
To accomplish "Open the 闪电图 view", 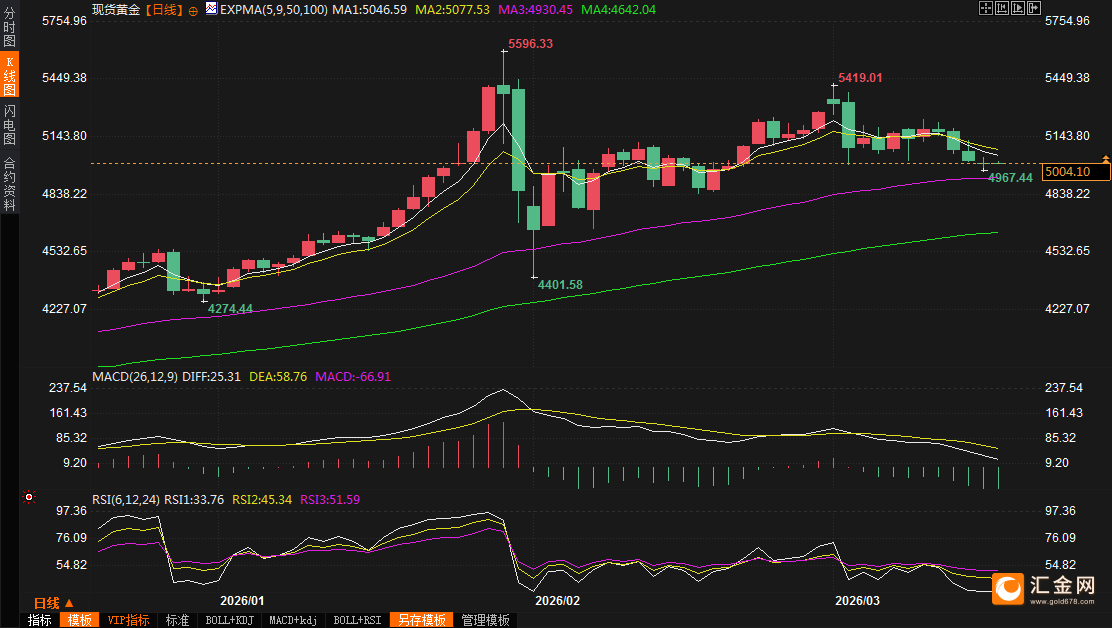I will point(10,124).
